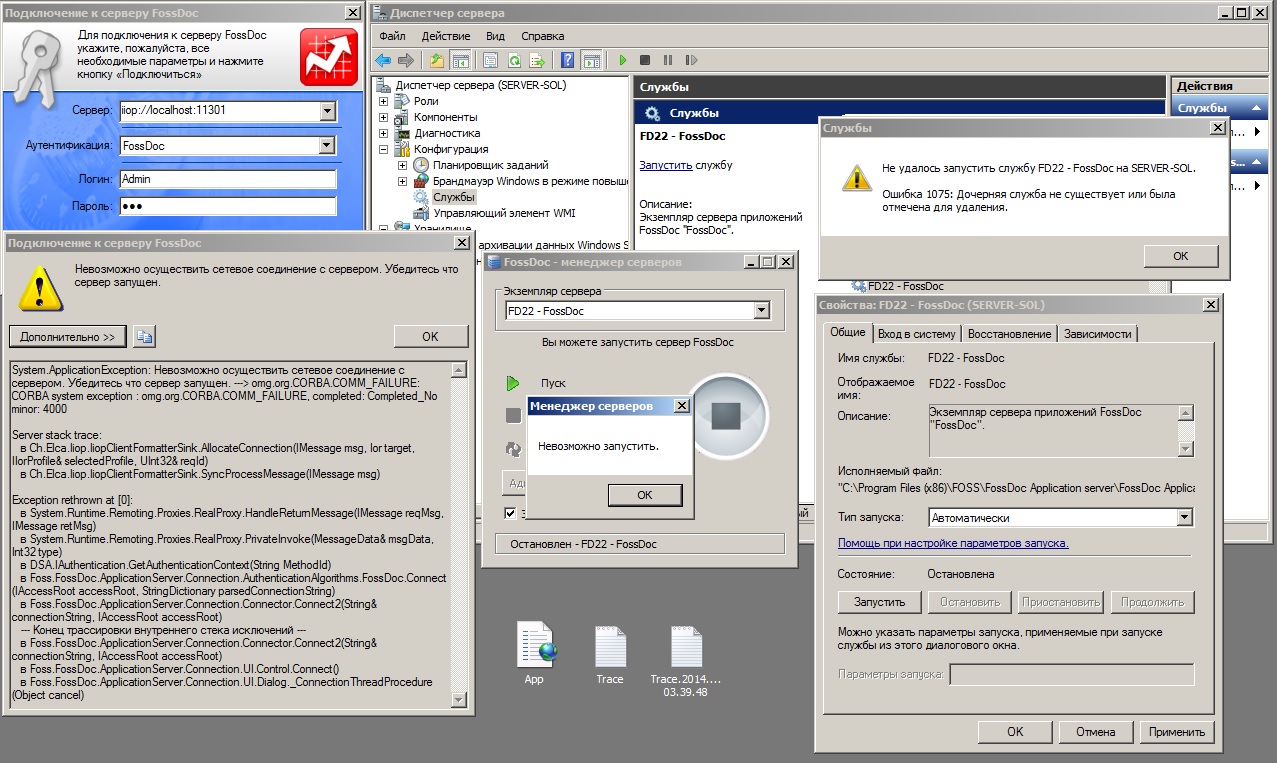The image size is (1277, 763).
Task: Click the export list toolbar icon
Action: [x=537, y=60]
